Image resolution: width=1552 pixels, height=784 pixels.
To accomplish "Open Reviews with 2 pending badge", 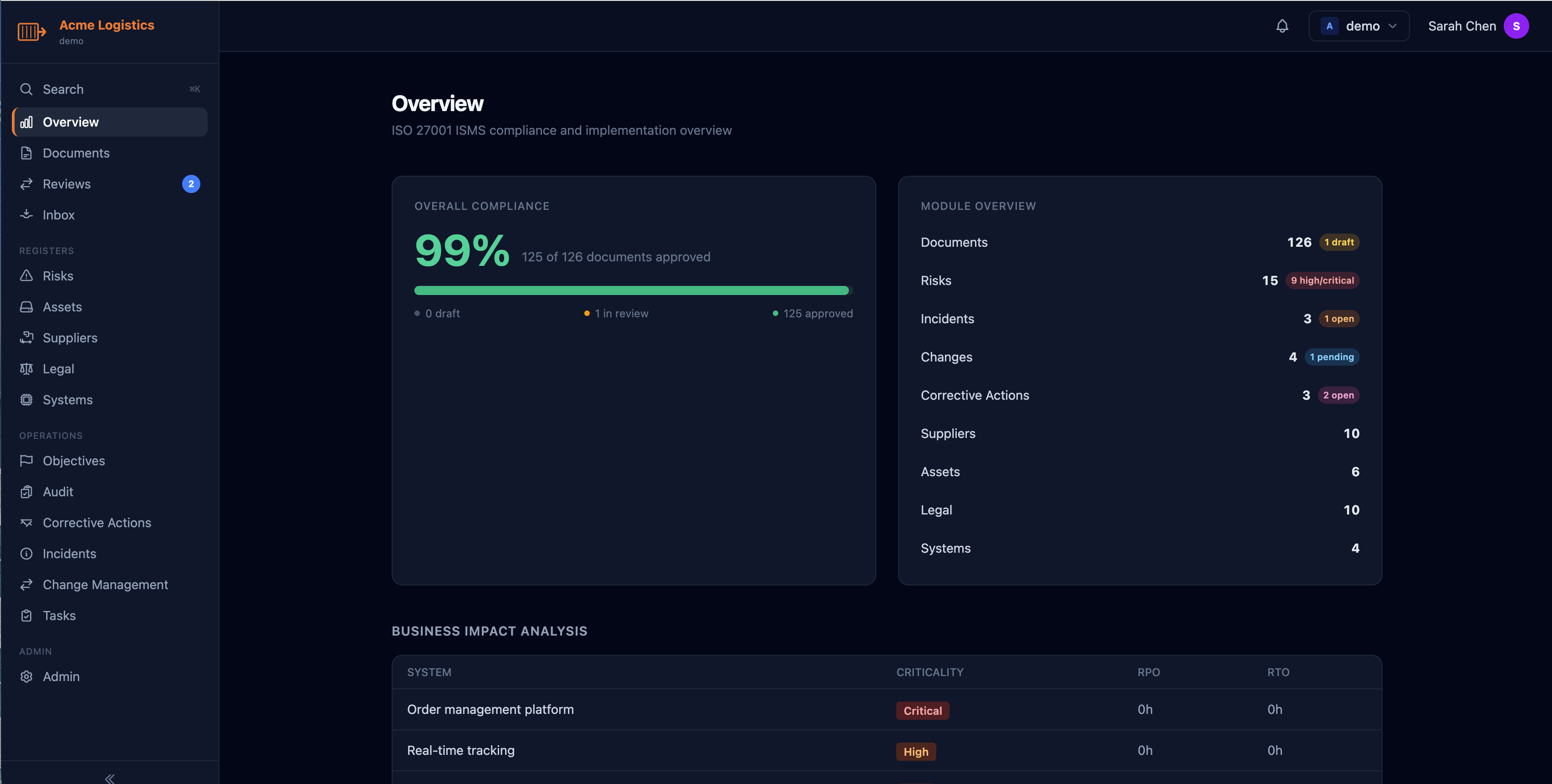I will coord(110,183).
